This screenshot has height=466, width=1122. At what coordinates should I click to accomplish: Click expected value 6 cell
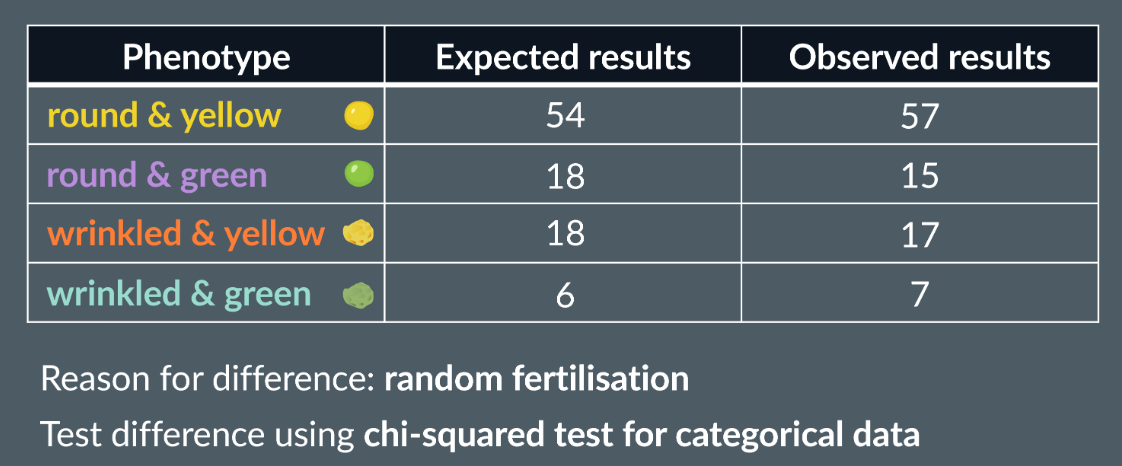[564, 295]
